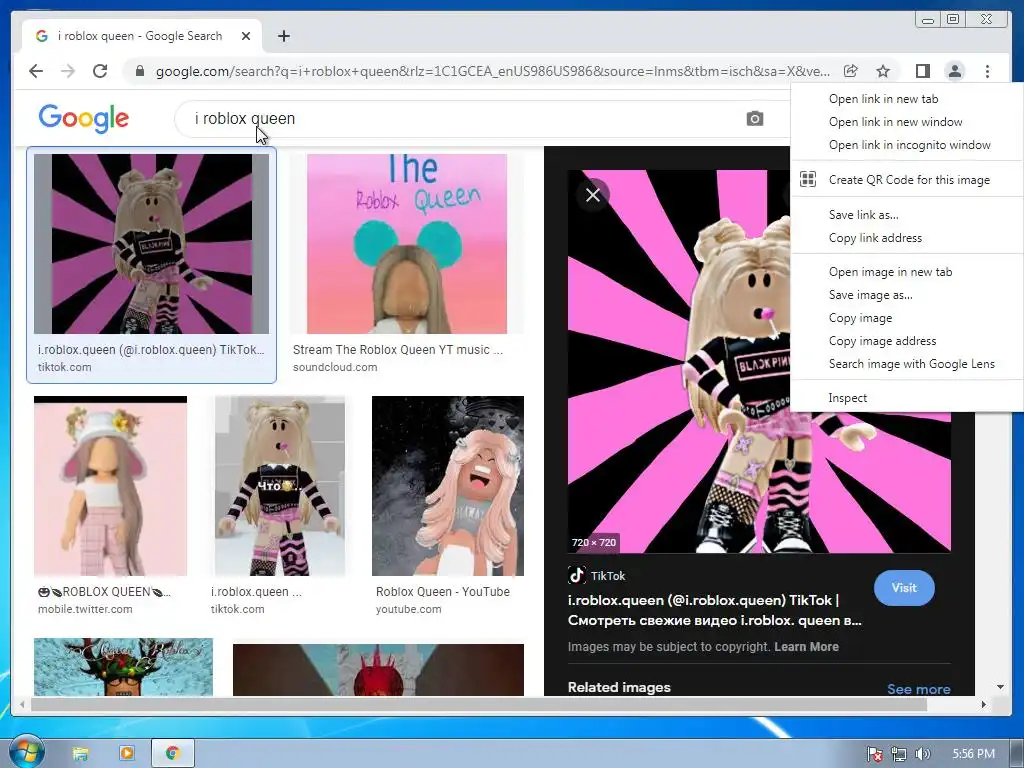The image size is (1024, 768).
Task: Click the TikTok logo in preview panel
Action: coord(576,575)
